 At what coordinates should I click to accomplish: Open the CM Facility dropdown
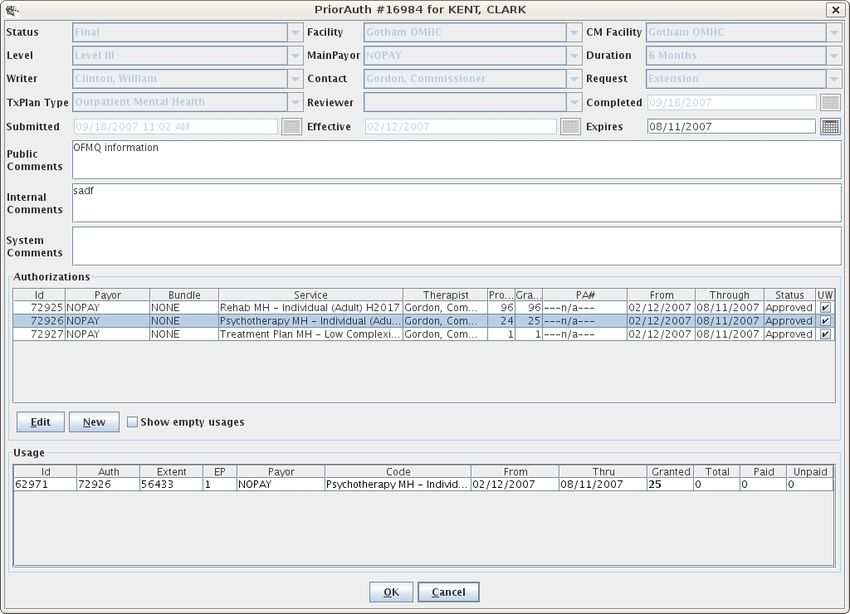(834, 32)
